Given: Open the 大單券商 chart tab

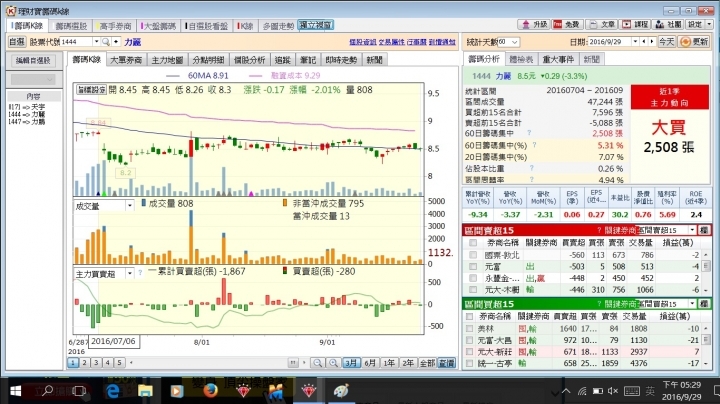Looking at the screenshot, I should pyautogui.click(x=126, y=60).
